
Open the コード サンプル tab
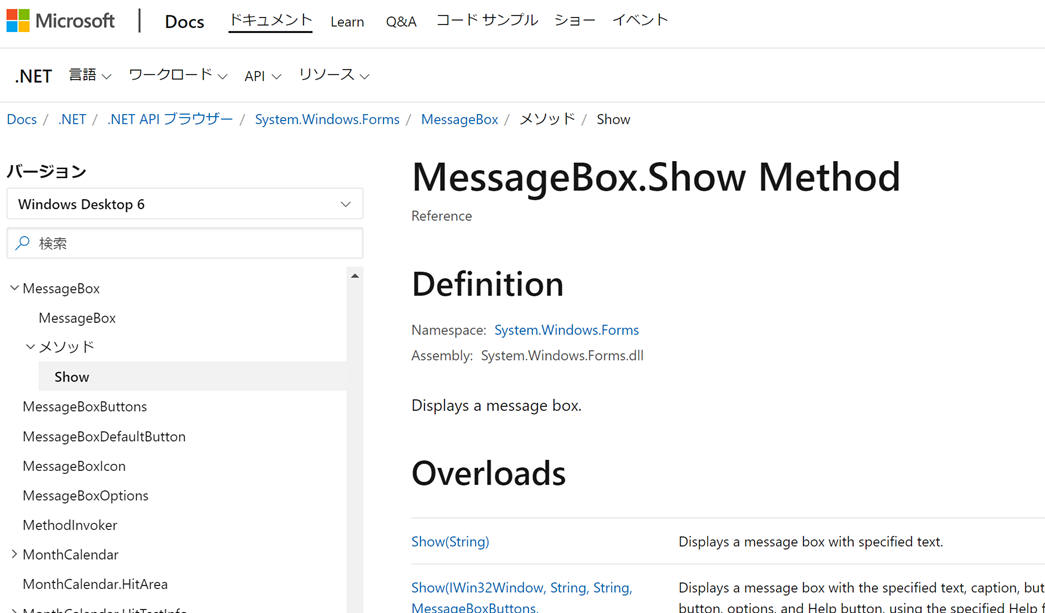click(x=487, y=21)
